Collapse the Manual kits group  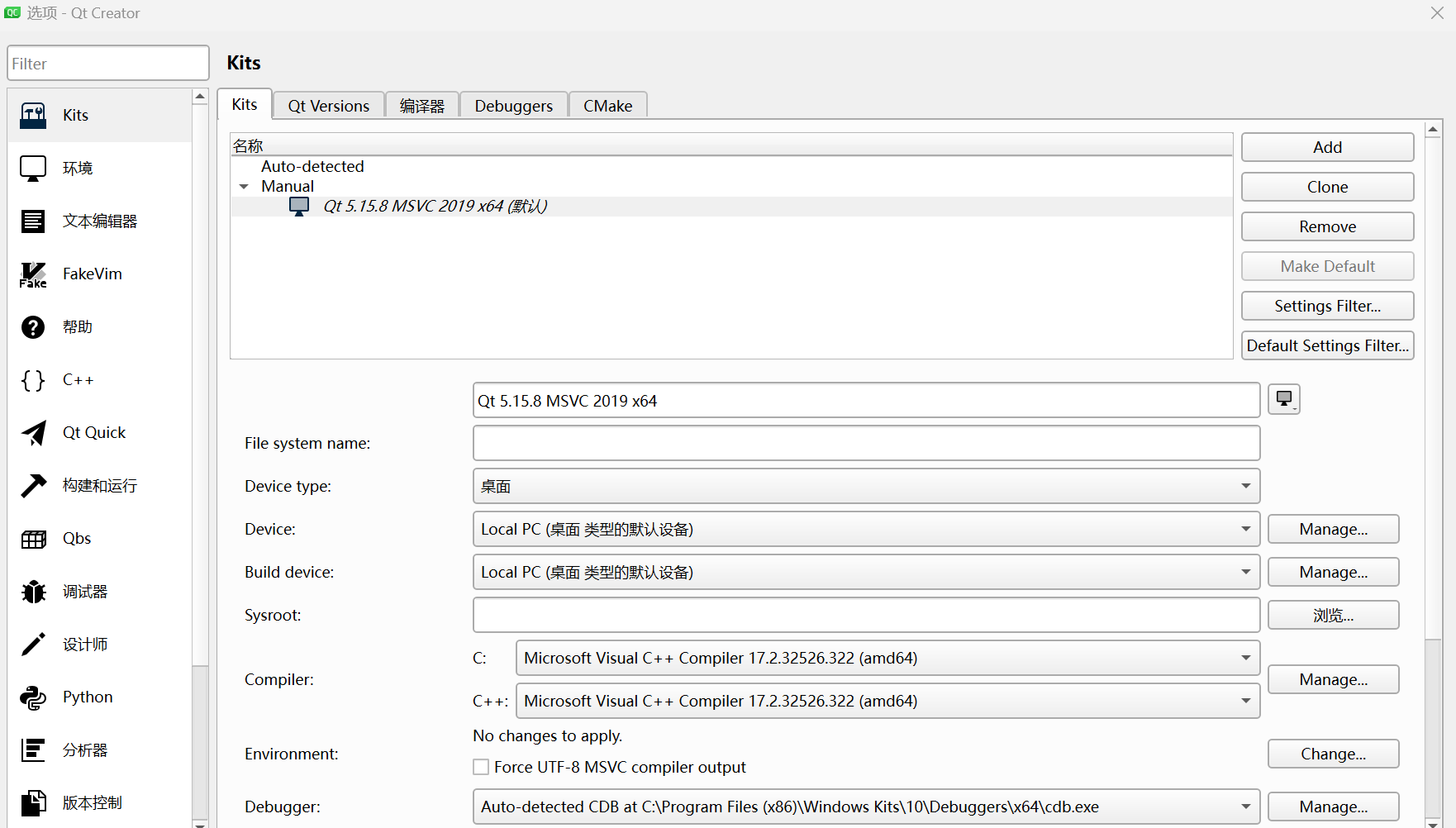pyautogui.click(x=244, y=187)
